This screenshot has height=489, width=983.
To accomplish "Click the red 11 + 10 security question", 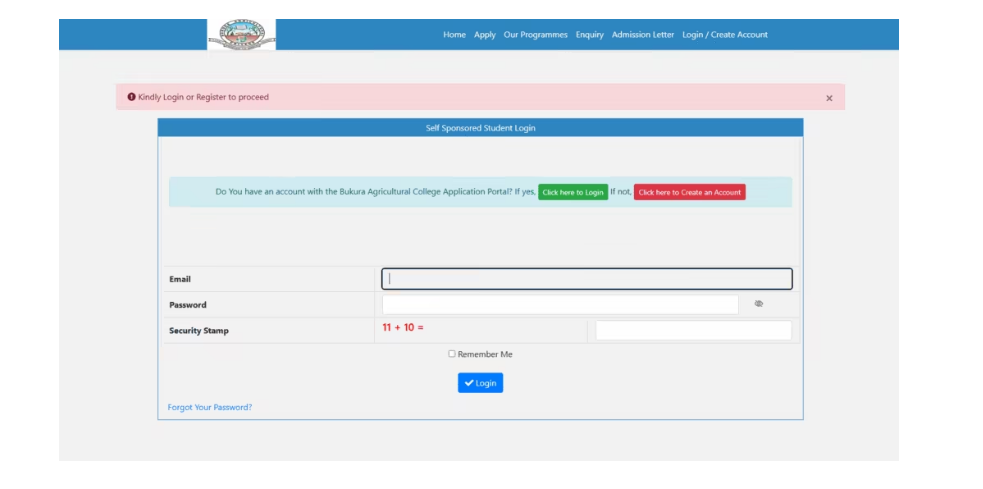I will tap(403, 328).
